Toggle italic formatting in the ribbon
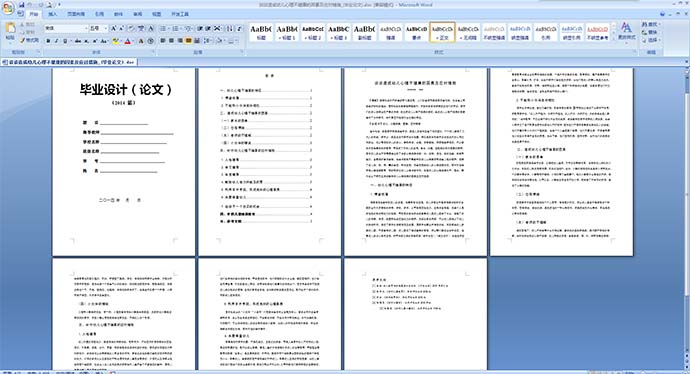690x374 pixels. point(56,41)
